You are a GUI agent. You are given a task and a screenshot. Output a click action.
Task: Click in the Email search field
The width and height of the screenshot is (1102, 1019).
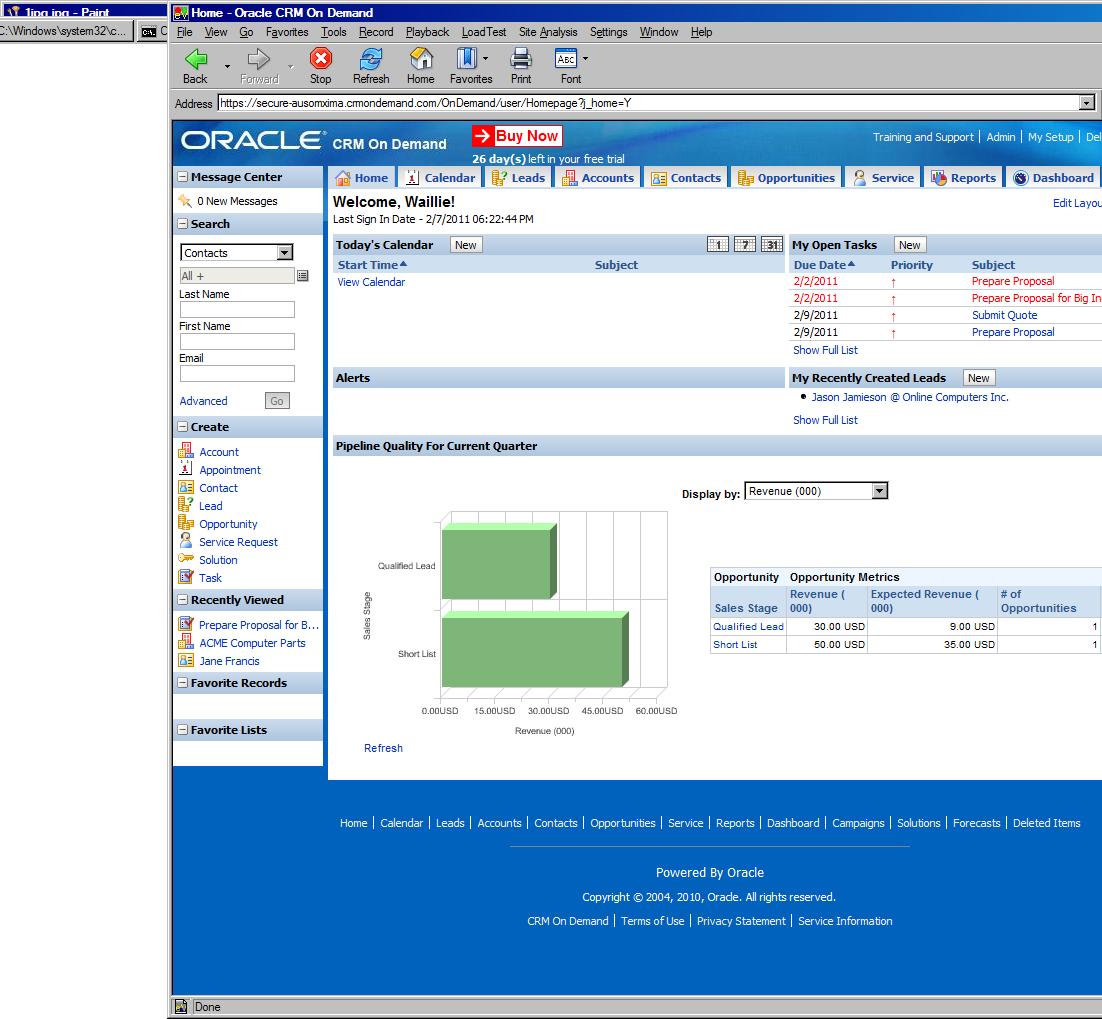[237, 373]
